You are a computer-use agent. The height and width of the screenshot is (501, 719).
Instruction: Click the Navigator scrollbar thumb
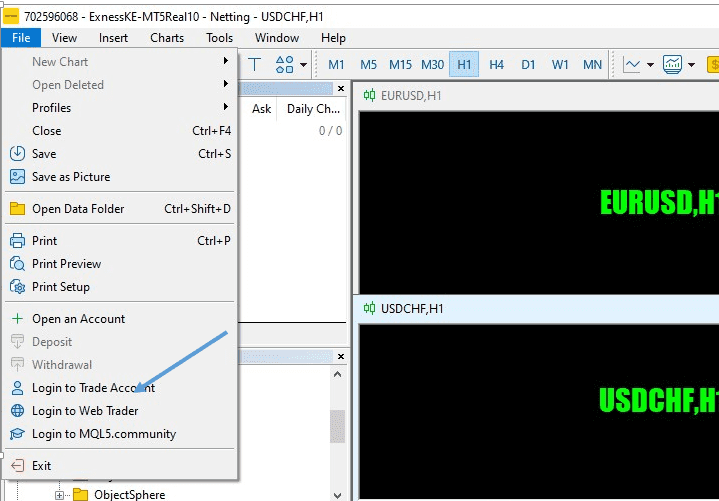click(338, 426)
